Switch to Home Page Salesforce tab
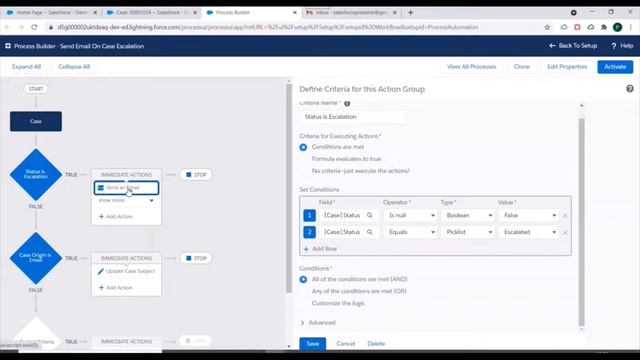The image size is (640, 360). pos(51,13)
